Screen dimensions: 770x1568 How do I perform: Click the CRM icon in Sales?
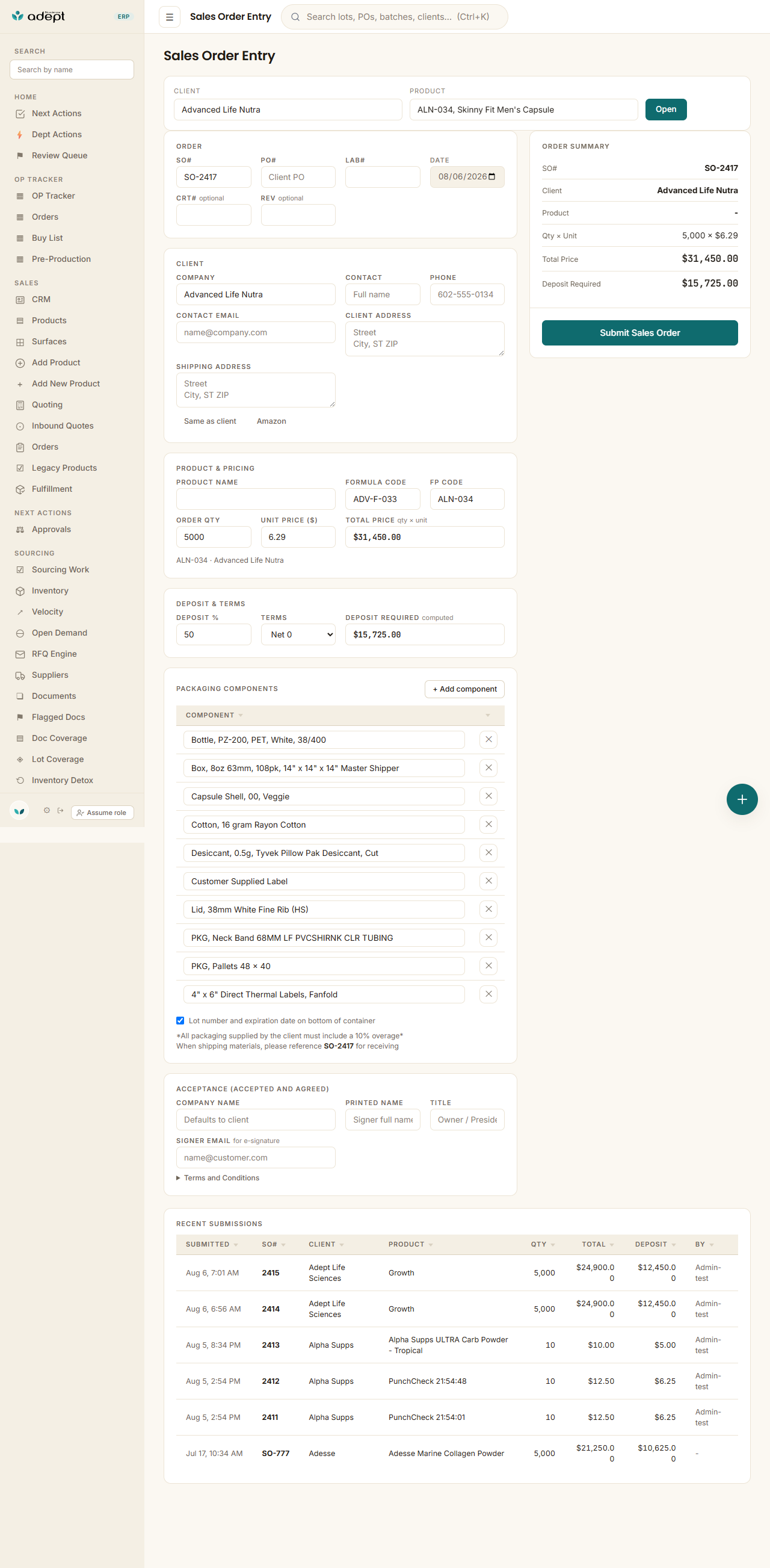click(x=20, y=300)
